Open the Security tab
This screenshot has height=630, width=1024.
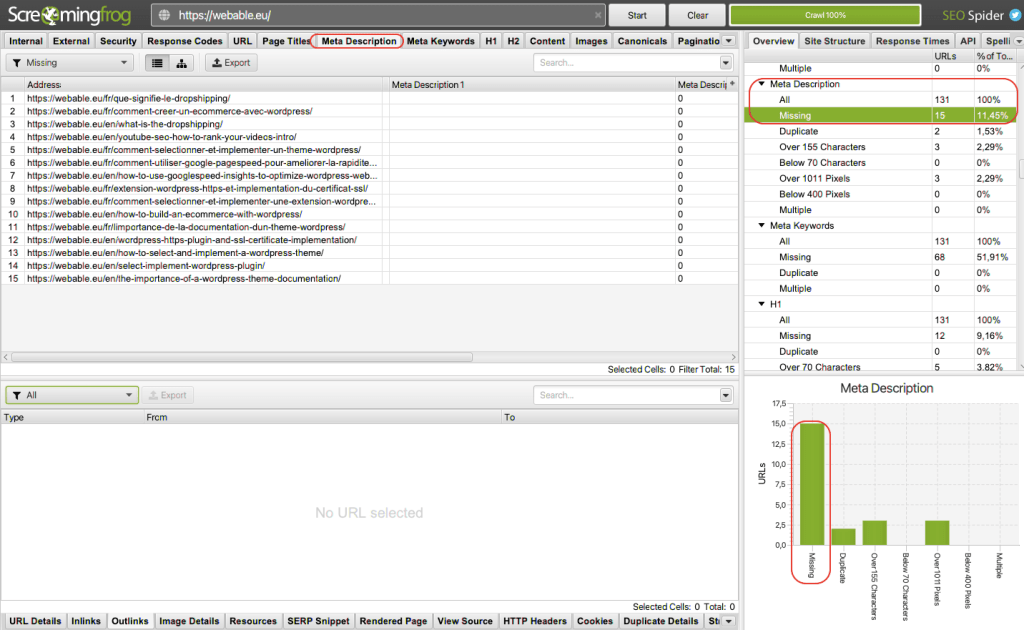118,40
